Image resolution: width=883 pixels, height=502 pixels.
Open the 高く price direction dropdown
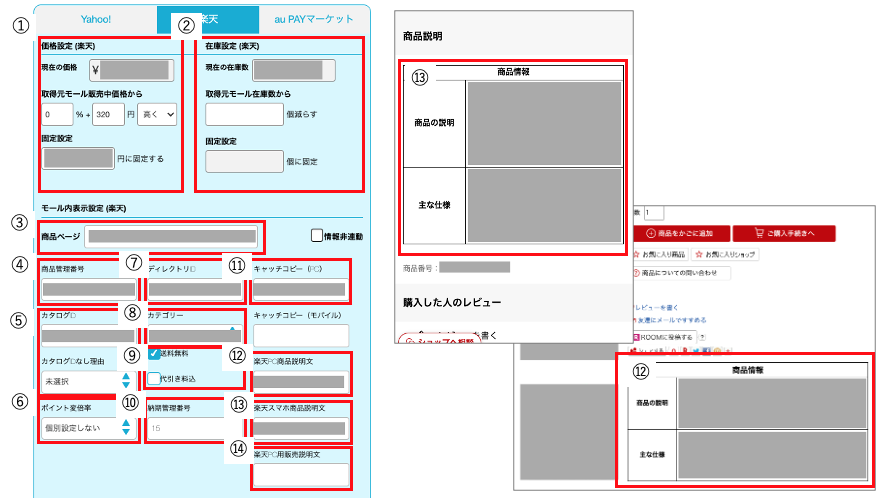click(157, 114)
